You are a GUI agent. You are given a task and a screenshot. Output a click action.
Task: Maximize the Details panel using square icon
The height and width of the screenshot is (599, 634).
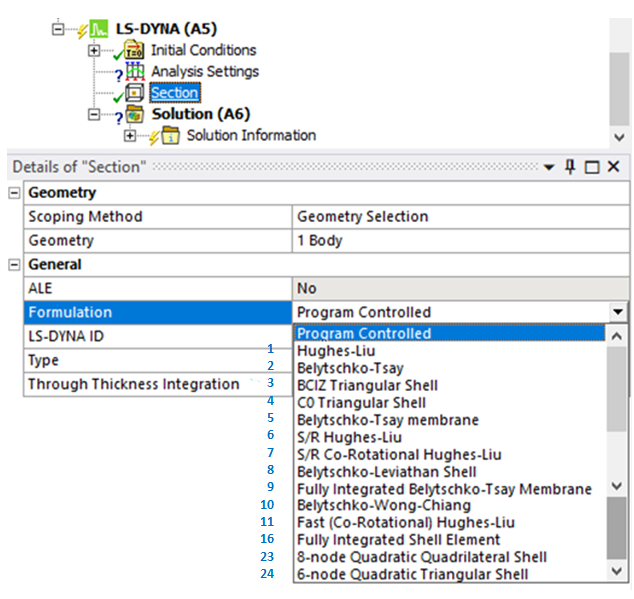(591, 167)
